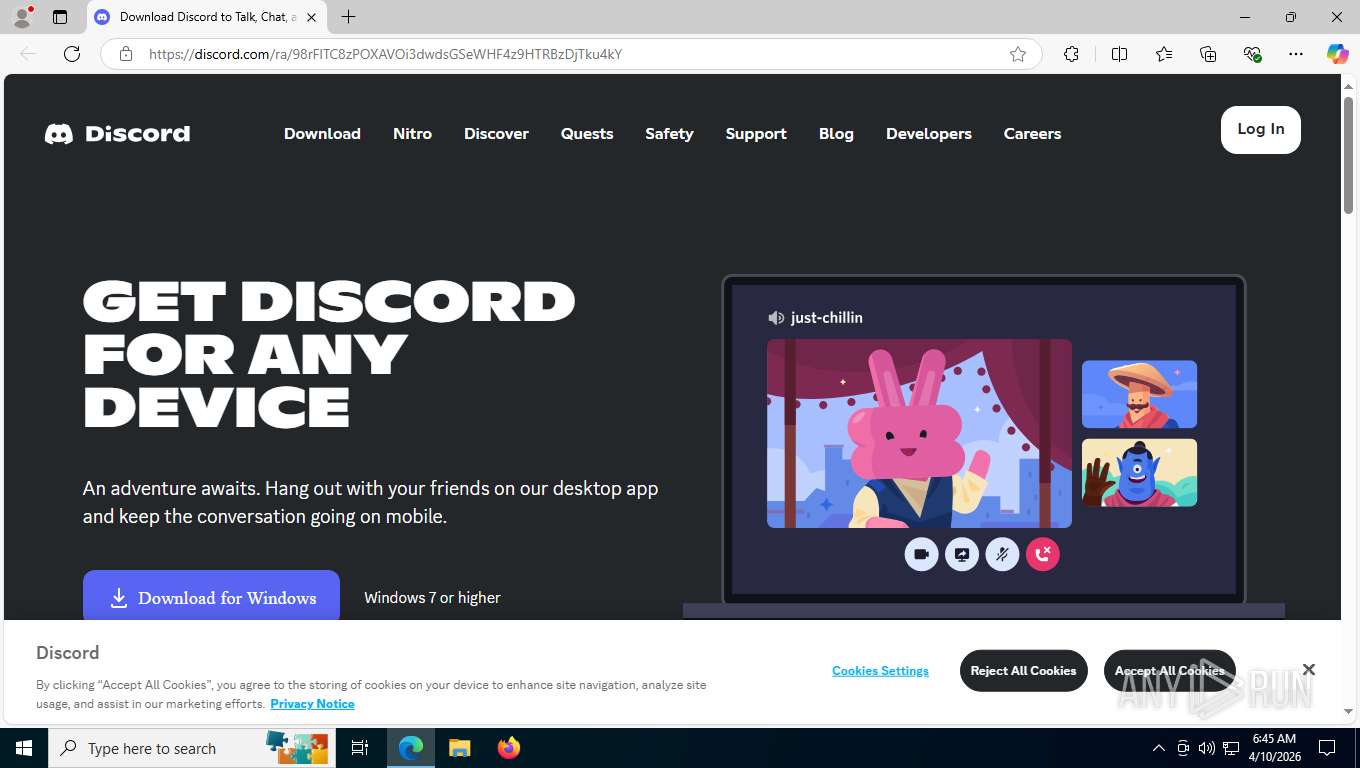View site information lock icon

(126, 54)
